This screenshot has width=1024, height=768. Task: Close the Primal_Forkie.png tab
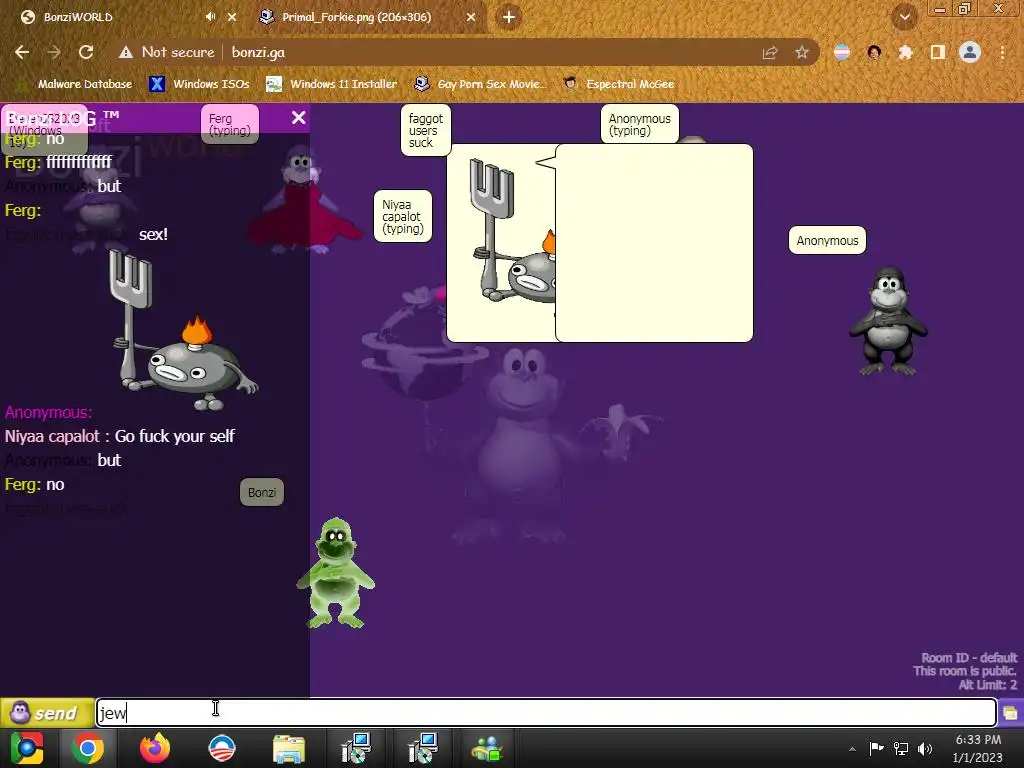[471, 17]
